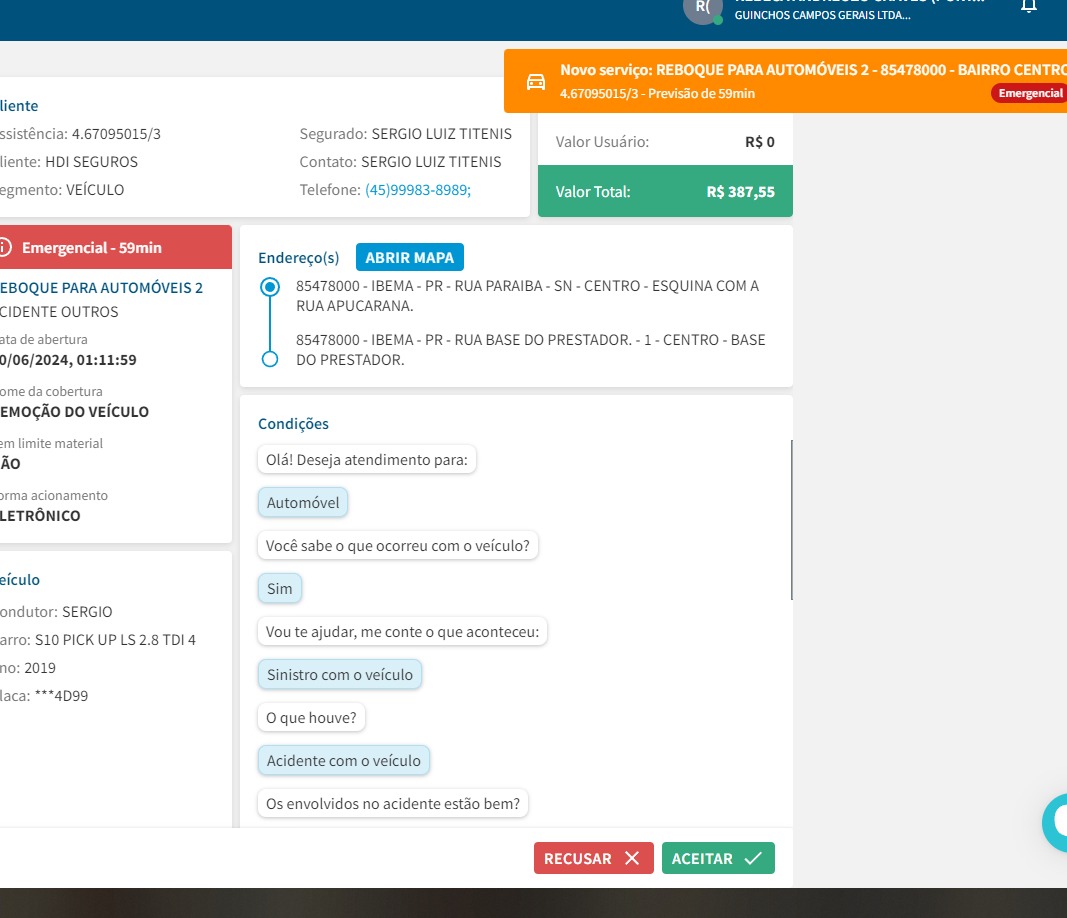Click Segurado SERGIO LUIZ TITENIS
Viewport: 1067px width, 918px height.
406,134
